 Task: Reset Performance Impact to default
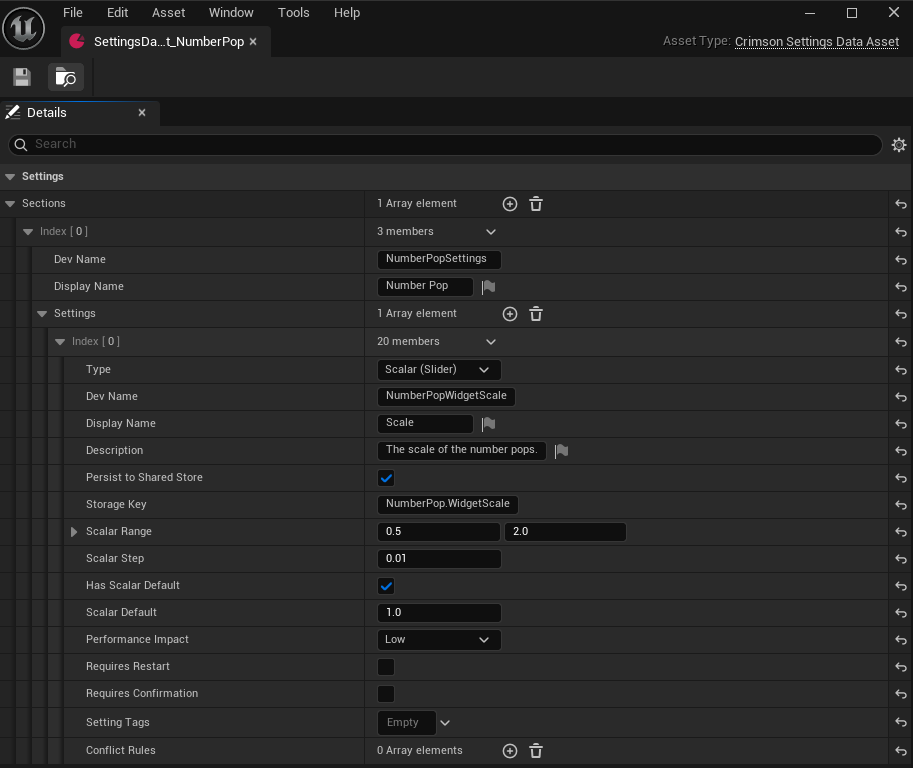(x=901, y=640)
